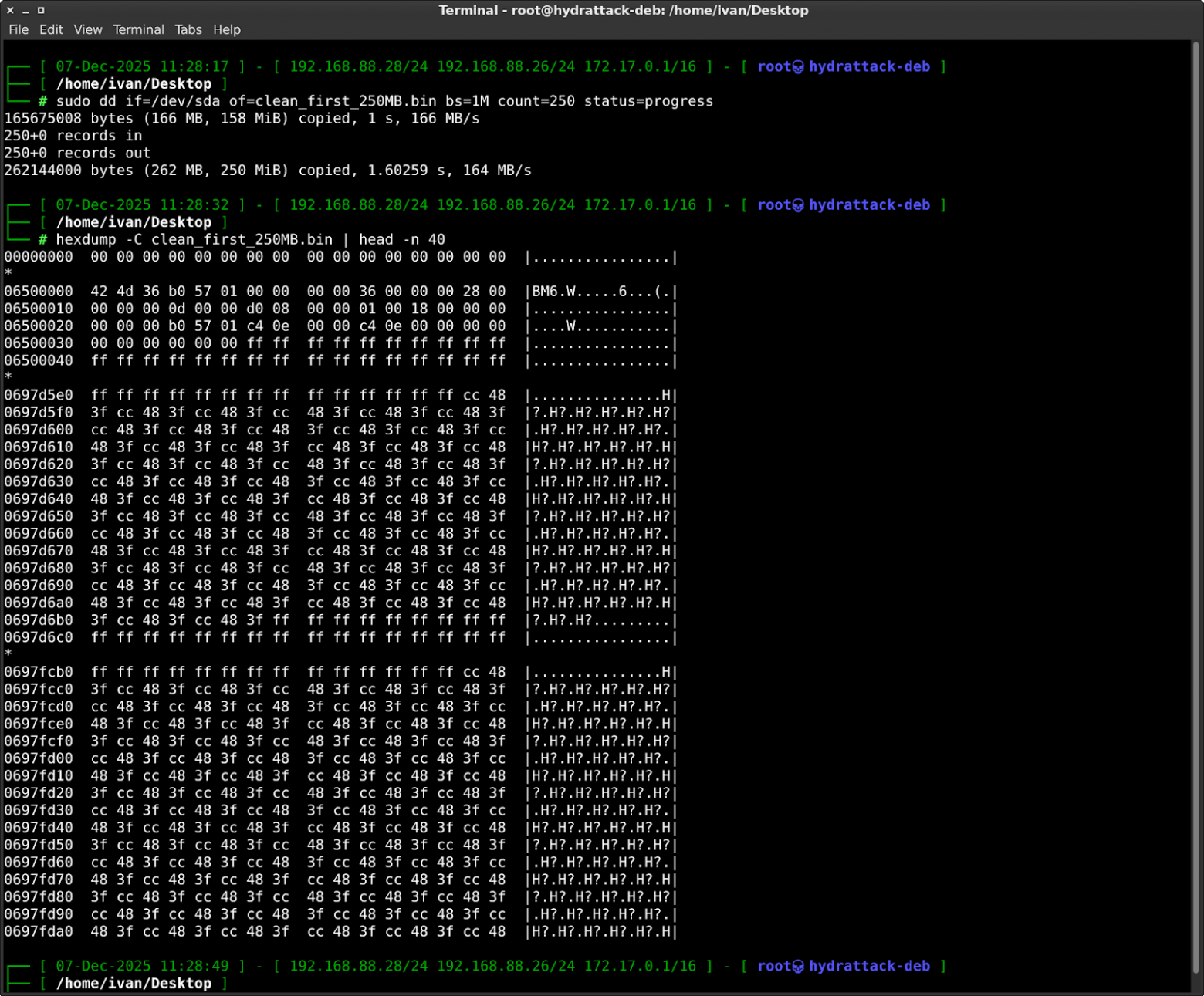Click the 'hexdump -C clean_first_250MB.bin' command line

[250, 239]
